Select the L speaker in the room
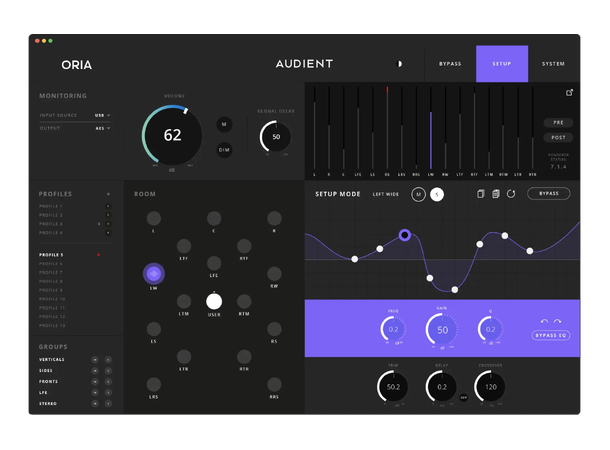The width and height of the screenshot is (610, 450). 154,219
